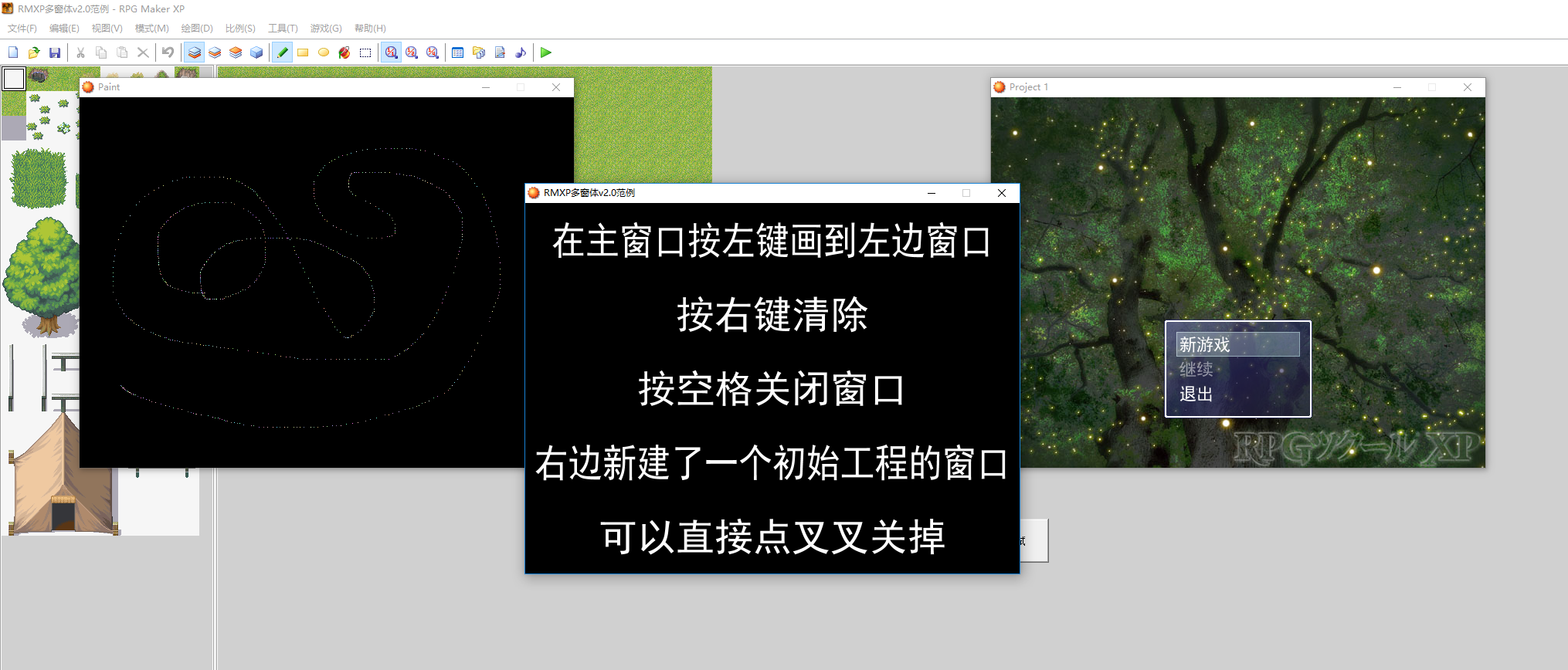
Task: Activate the Rectangle drawing tool
Action: [x=303, y=52]
